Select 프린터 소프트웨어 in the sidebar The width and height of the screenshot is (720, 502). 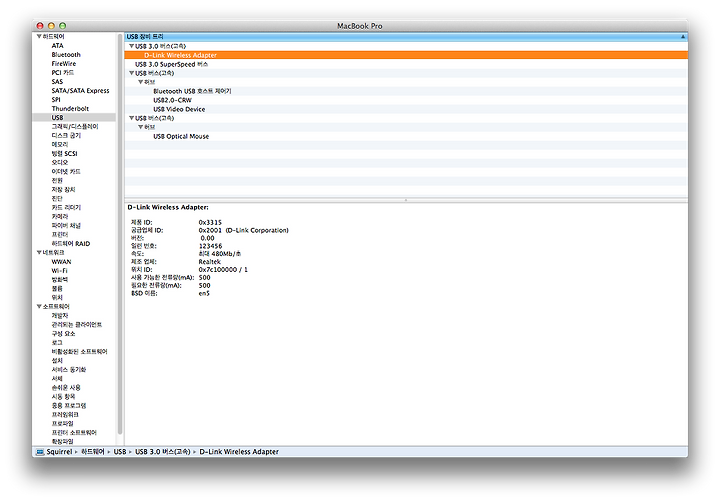74,433
